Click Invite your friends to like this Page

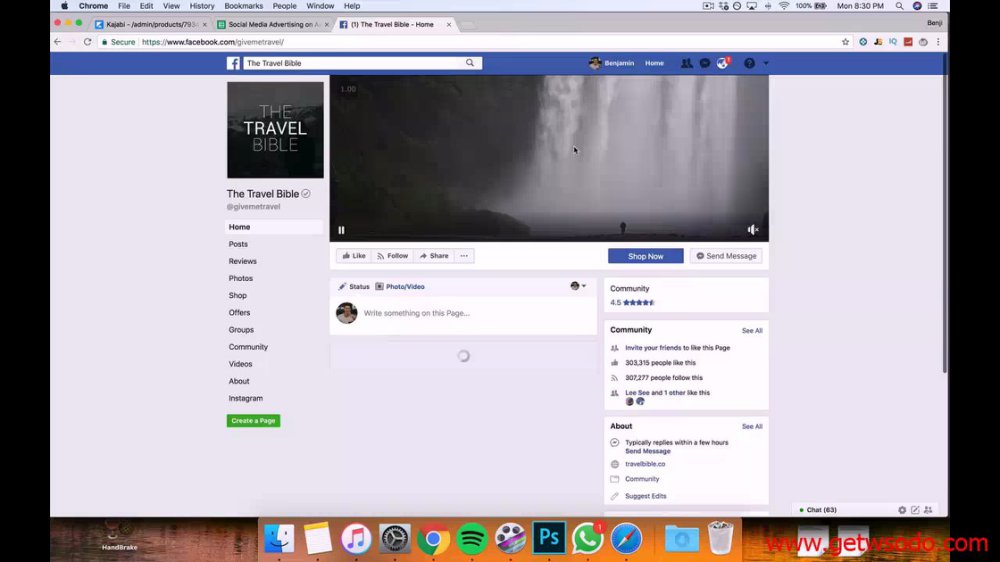(677, 348)
